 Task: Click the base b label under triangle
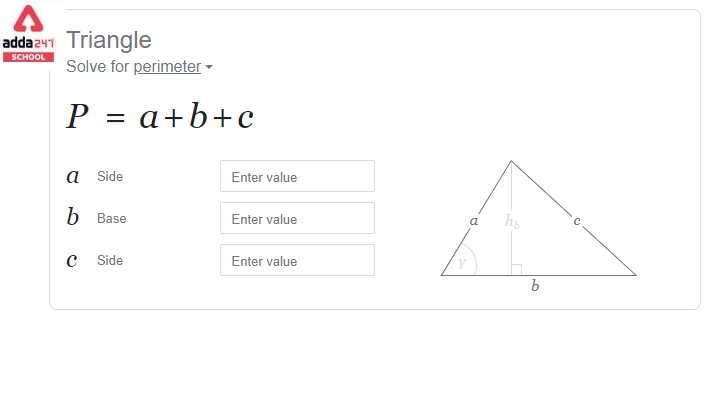click(535, 285)
